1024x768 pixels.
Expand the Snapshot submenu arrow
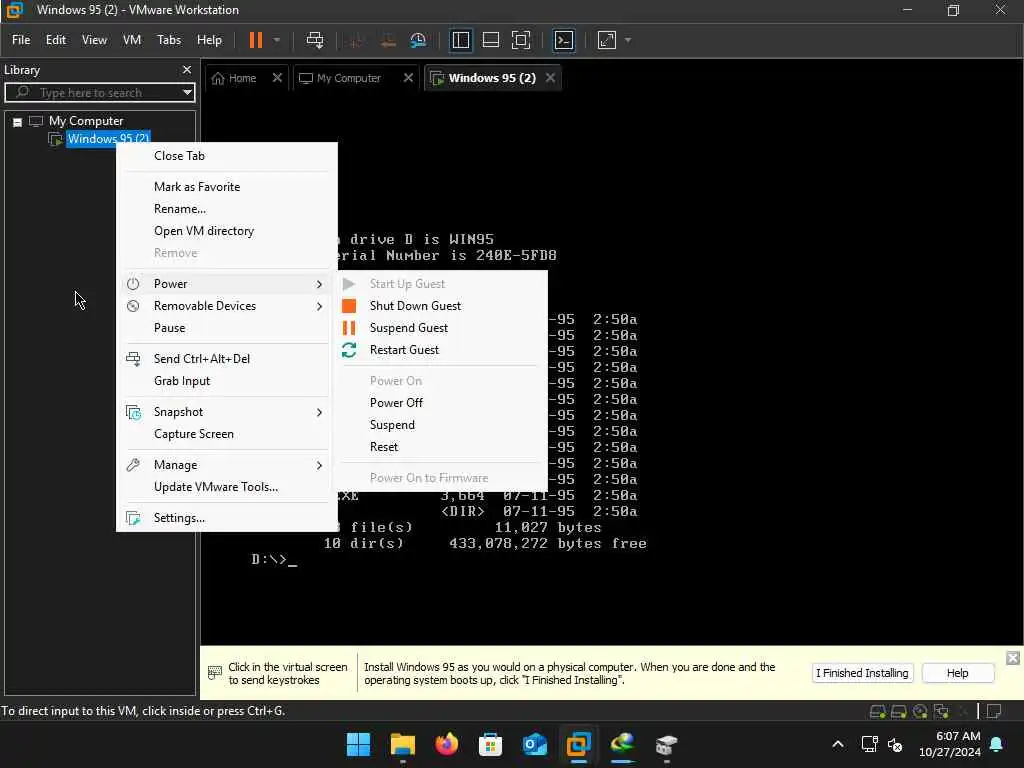point(319,412)
